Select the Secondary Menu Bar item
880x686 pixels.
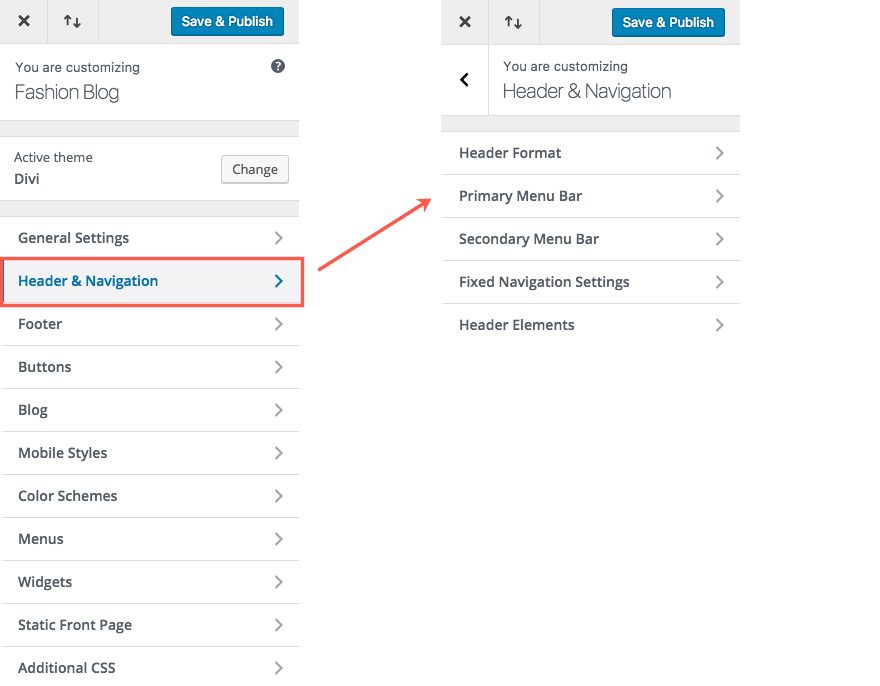tap(591, 239)
